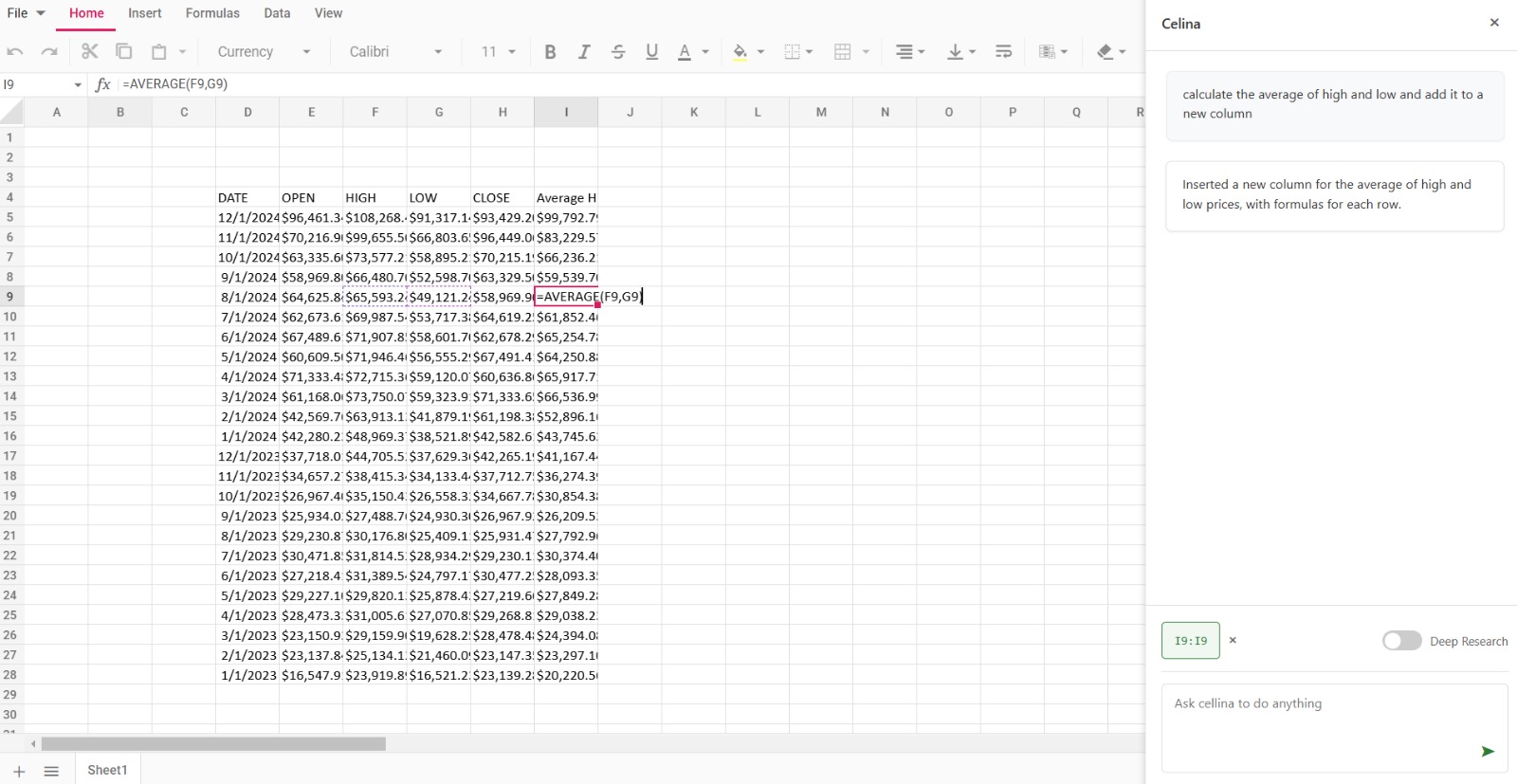Expand the name box dropdown arrow

pyautogui.click(x=78, y=84)
